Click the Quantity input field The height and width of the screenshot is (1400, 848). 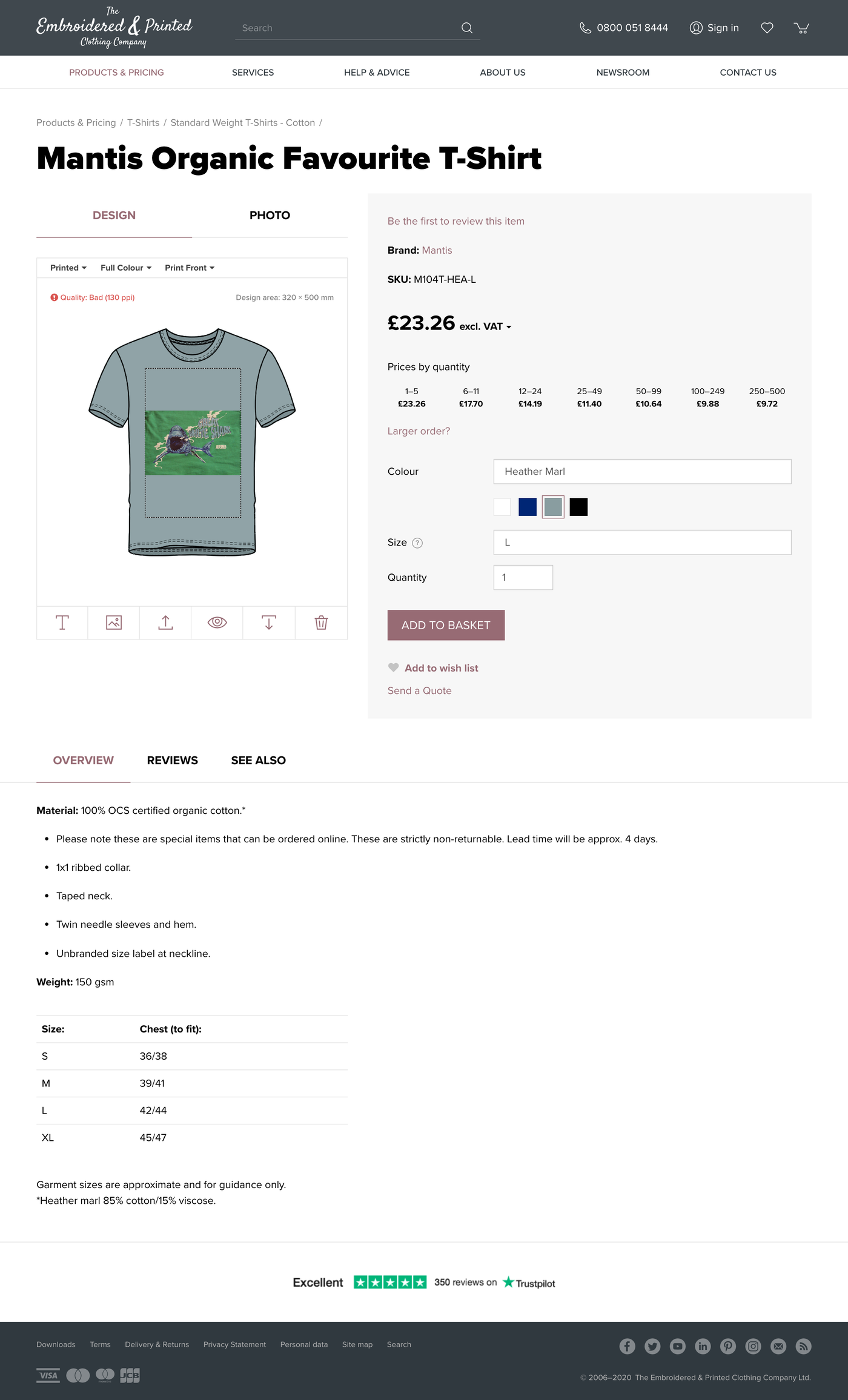(523, 578)
